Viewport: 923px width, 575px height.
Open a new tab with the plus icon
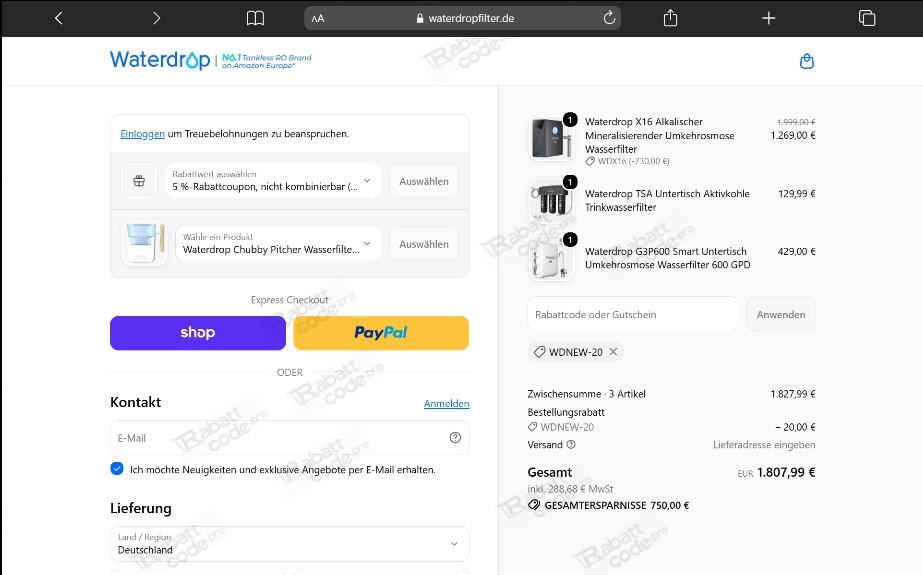[x=768, y=18]
